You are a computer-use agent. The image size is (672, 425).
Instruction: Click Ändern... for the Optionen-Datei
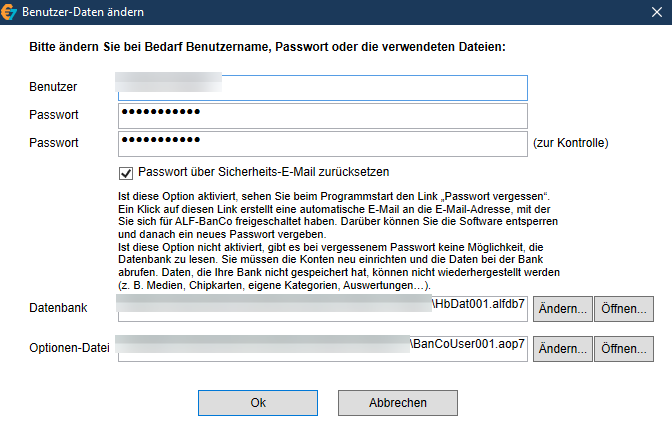pos(563,349)
